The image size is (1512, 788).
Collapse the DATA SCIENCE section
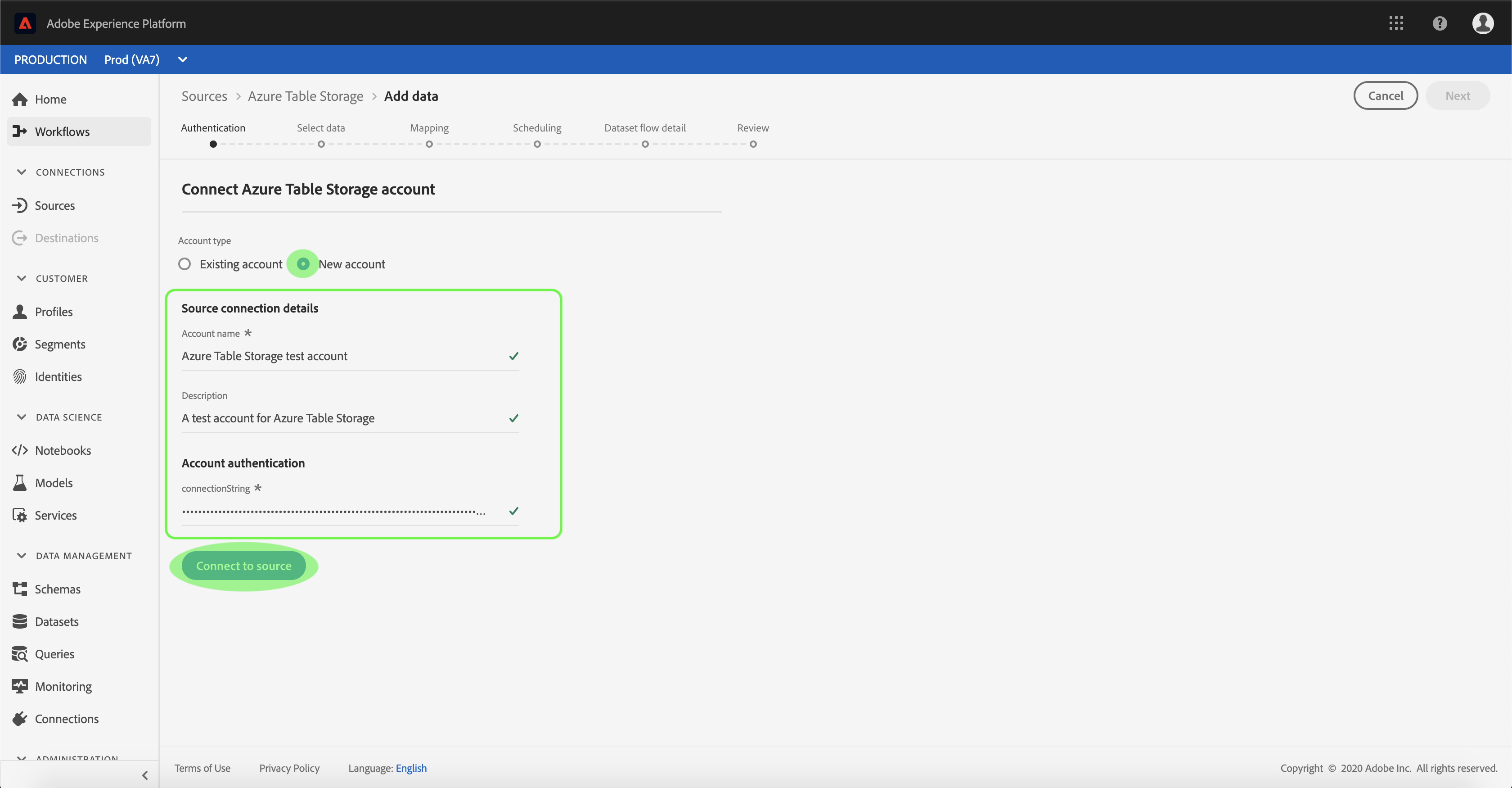point(22,417)
